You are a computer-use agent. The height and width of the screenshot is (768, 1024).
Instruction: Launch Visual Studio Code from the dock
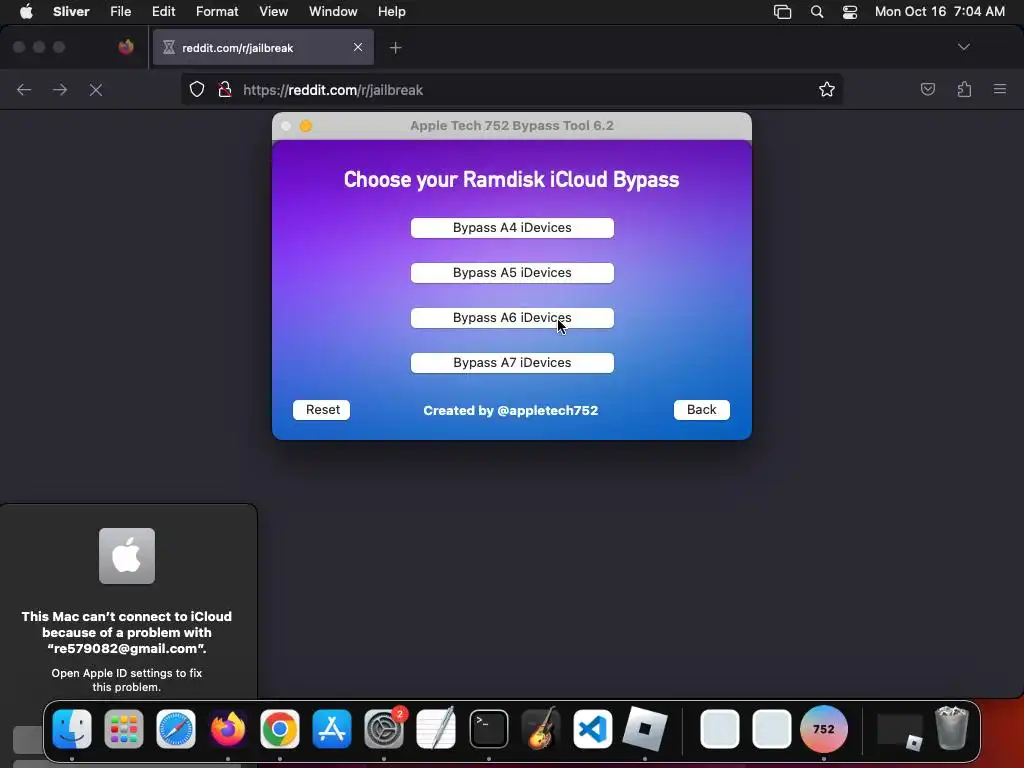(x=592, y=729)
